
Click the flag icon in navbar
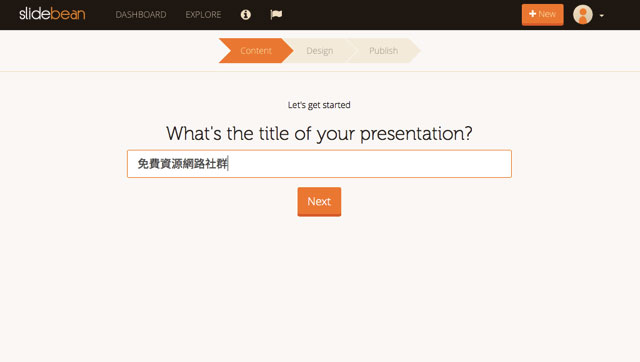pos(276,15)
